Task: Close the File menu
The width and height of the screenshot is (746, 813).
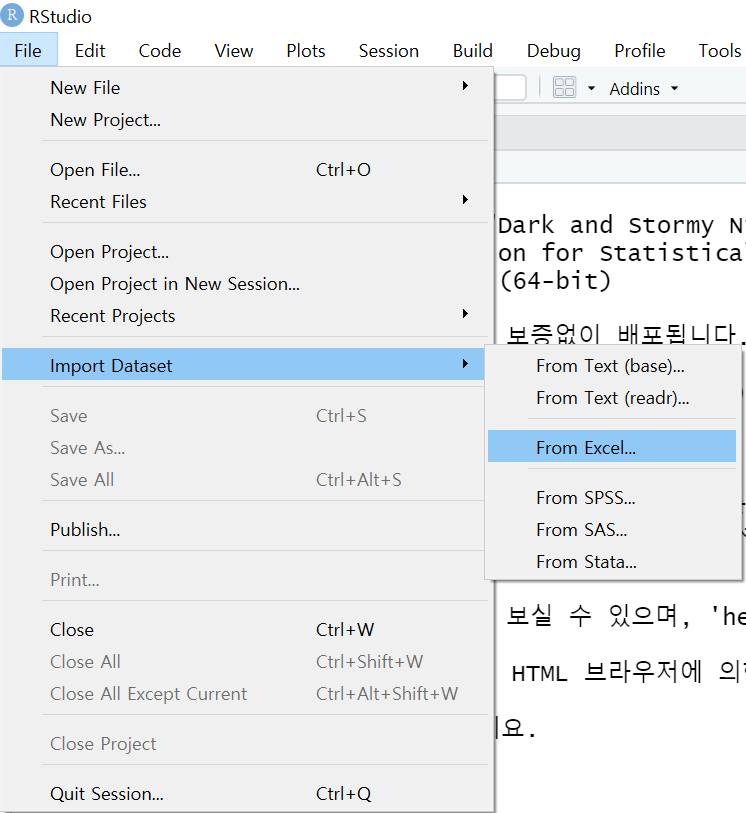Action: (x=28, y=50)
